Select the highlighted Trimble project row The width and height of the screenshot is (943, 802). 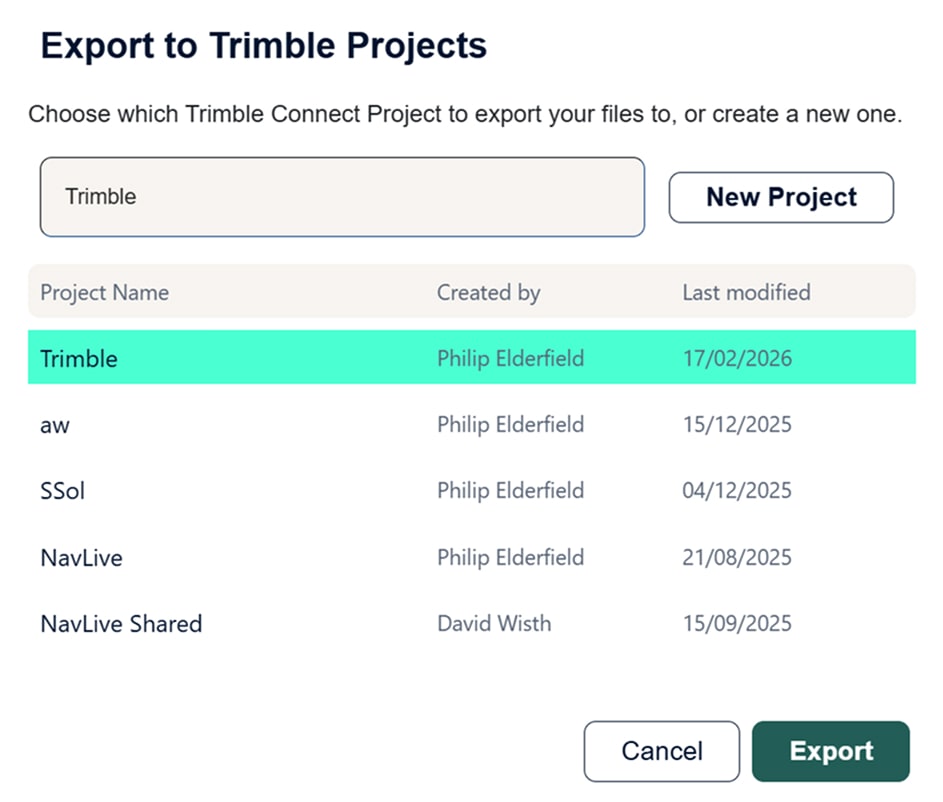79,358
